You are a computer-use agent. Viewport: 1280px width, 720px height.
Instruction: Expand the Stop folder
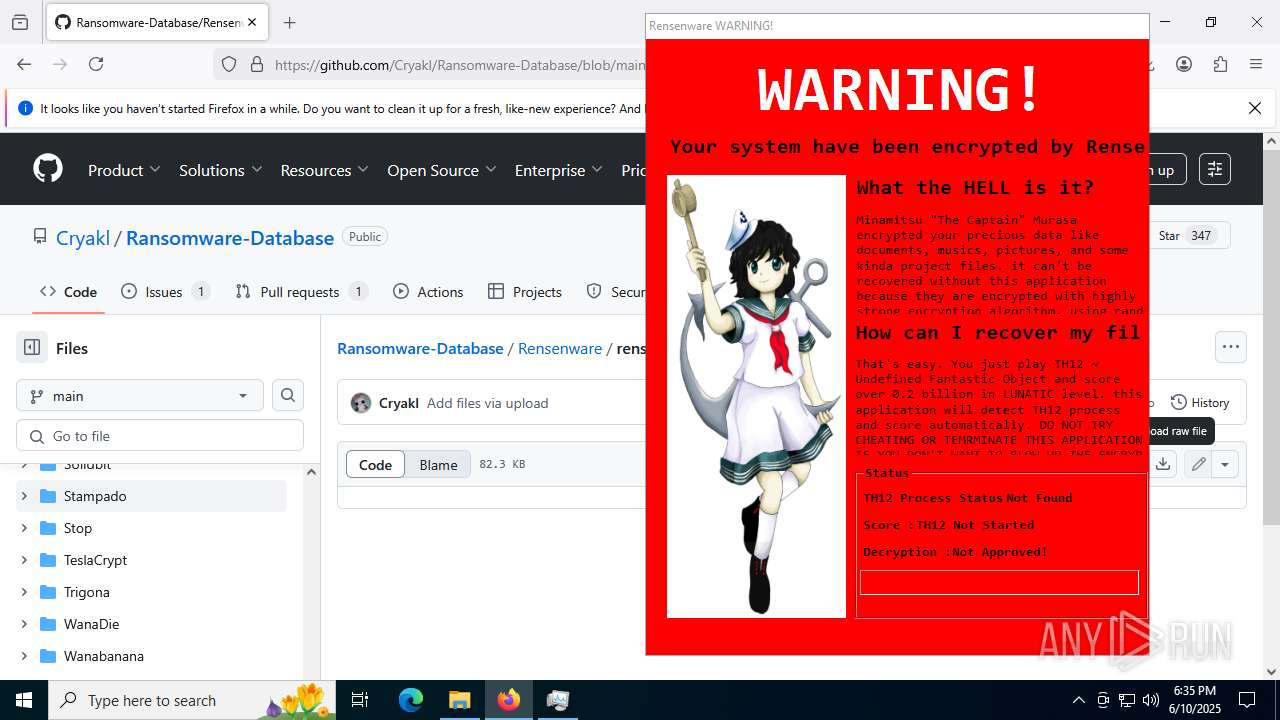click(24, 528)
